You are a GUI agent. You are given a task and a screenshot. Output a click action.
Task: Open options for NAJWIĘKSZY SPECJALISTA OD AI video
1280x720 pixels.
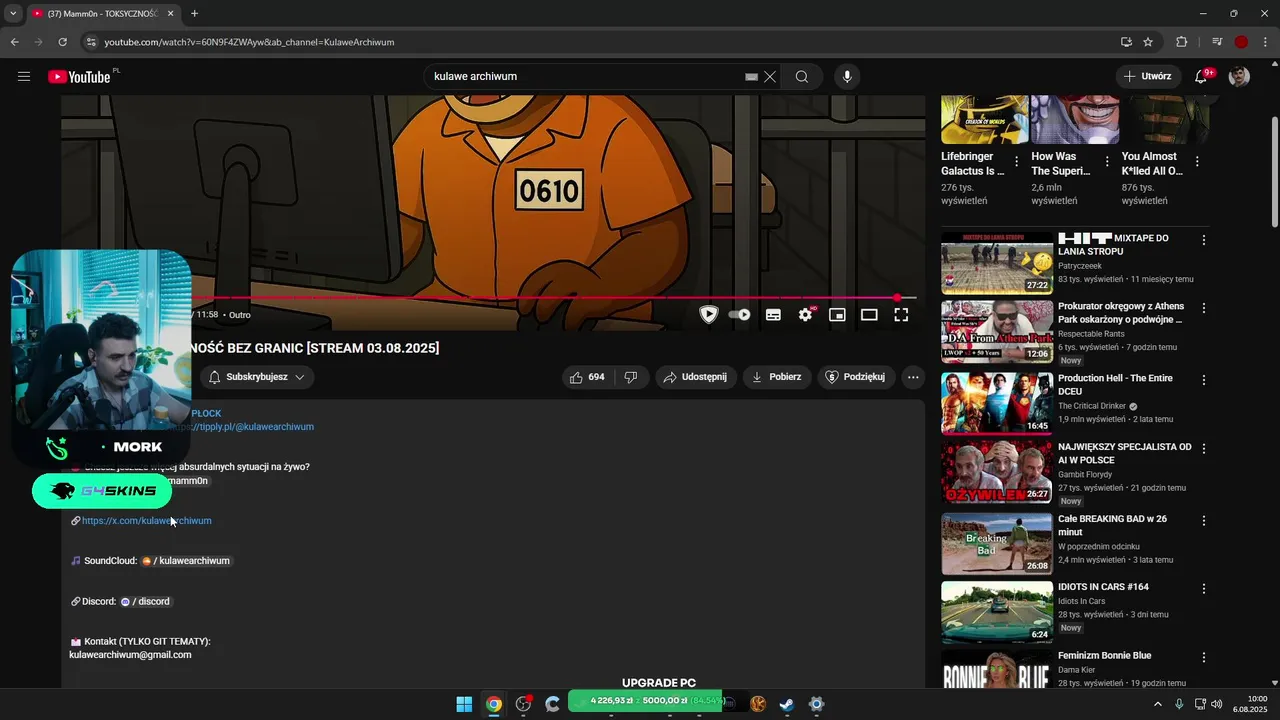(x=1204, y=449)
